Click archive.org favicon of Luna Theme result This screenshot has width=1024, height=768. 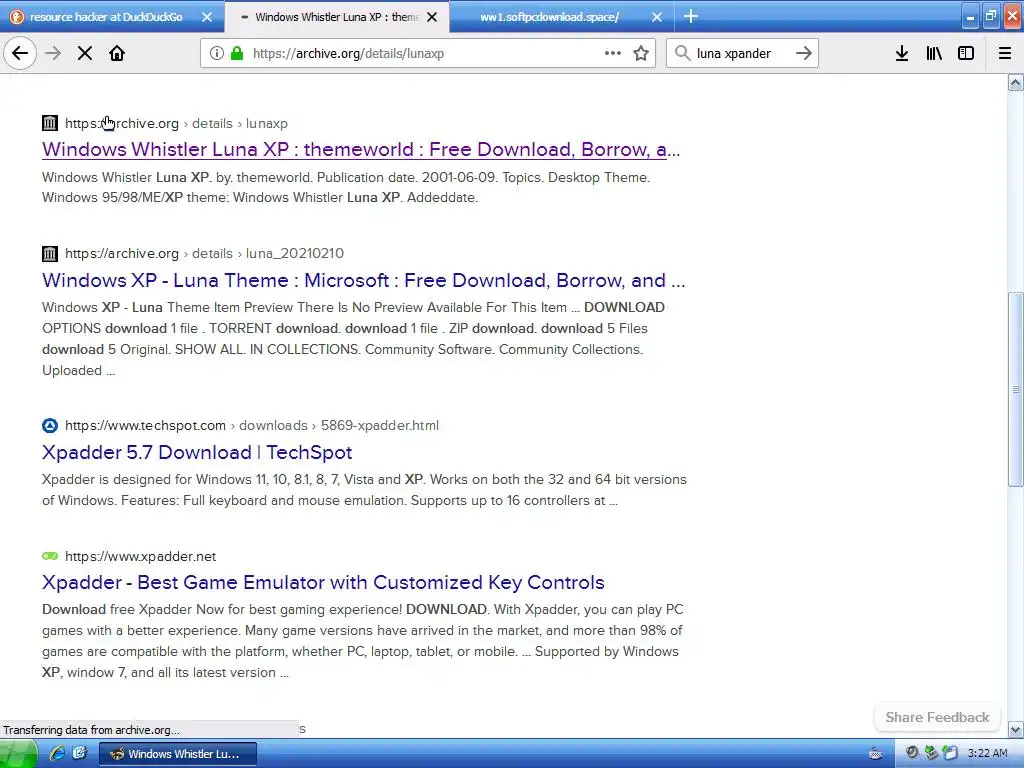tap(50, 253)
